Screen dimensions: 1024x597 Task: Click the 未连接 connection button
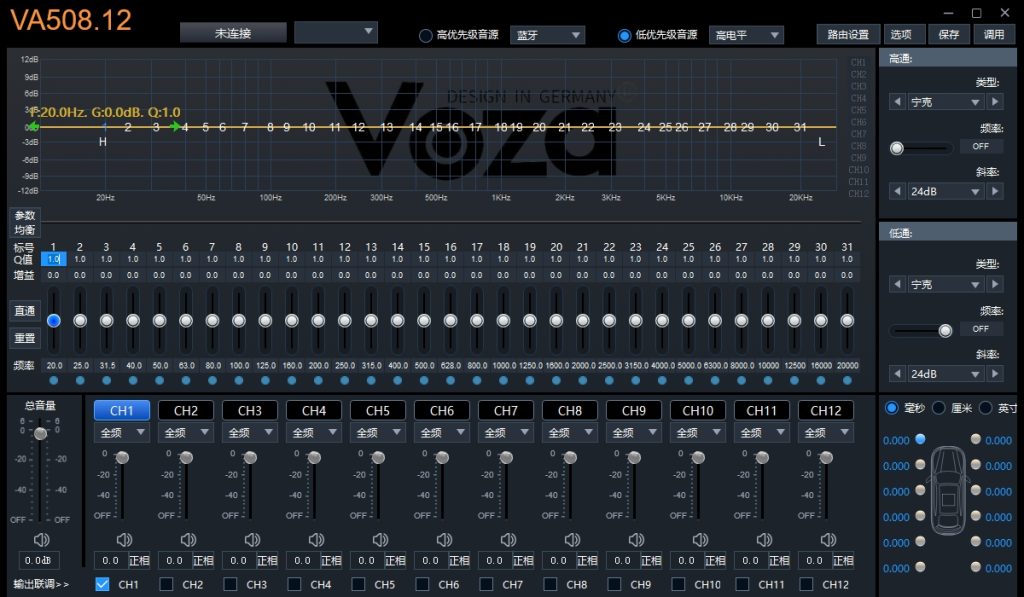[x=233, y=33]
